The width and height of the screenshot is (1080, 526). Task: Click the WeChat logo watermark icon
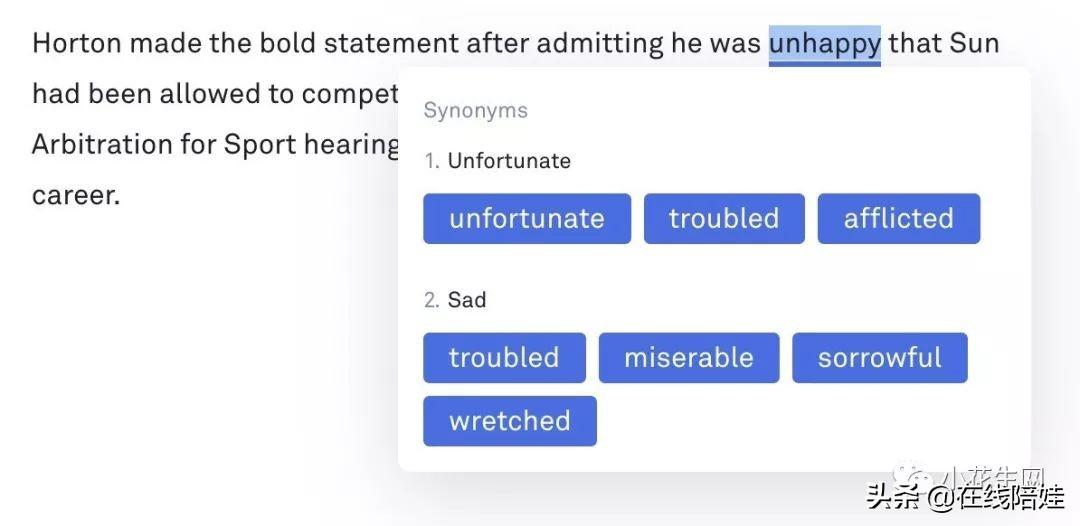point(911,477)
